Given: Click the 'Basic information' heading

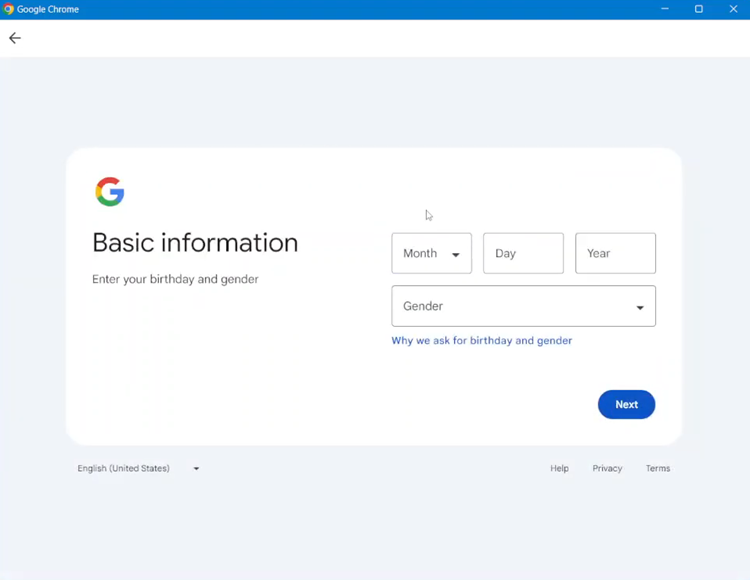Looking at the screenshot, I should pyautogui.click(x=195, y=242).
